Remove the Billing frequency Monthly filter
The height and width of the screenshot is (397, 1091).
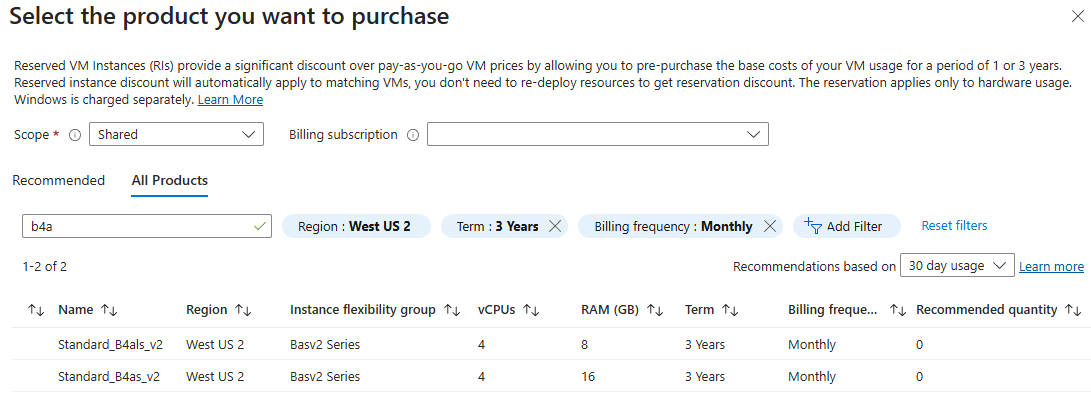[x=770, y=226]
